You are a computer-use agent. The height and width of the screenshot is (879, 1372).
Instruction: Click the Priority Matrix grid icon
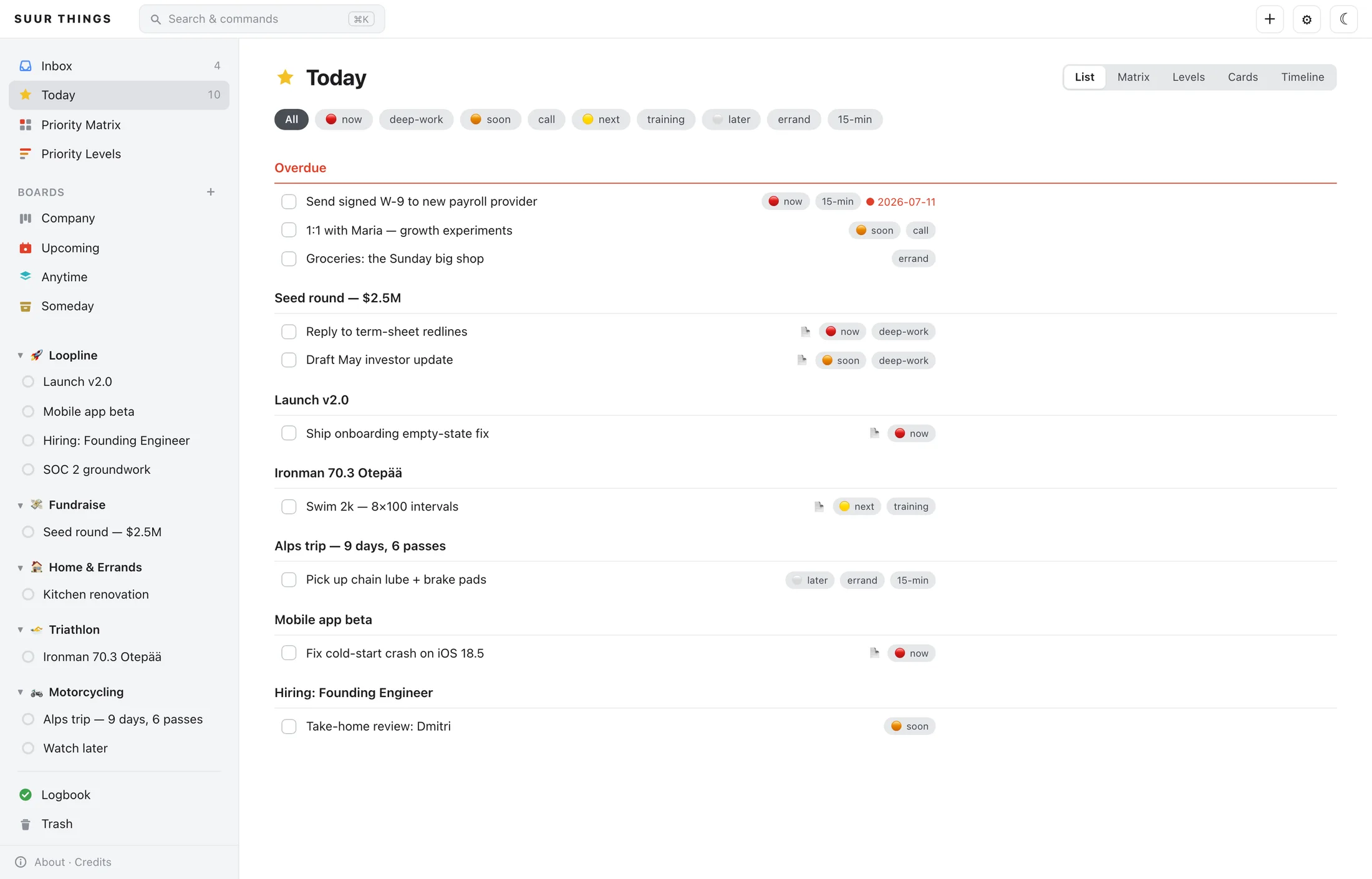(x=26, y=125)
